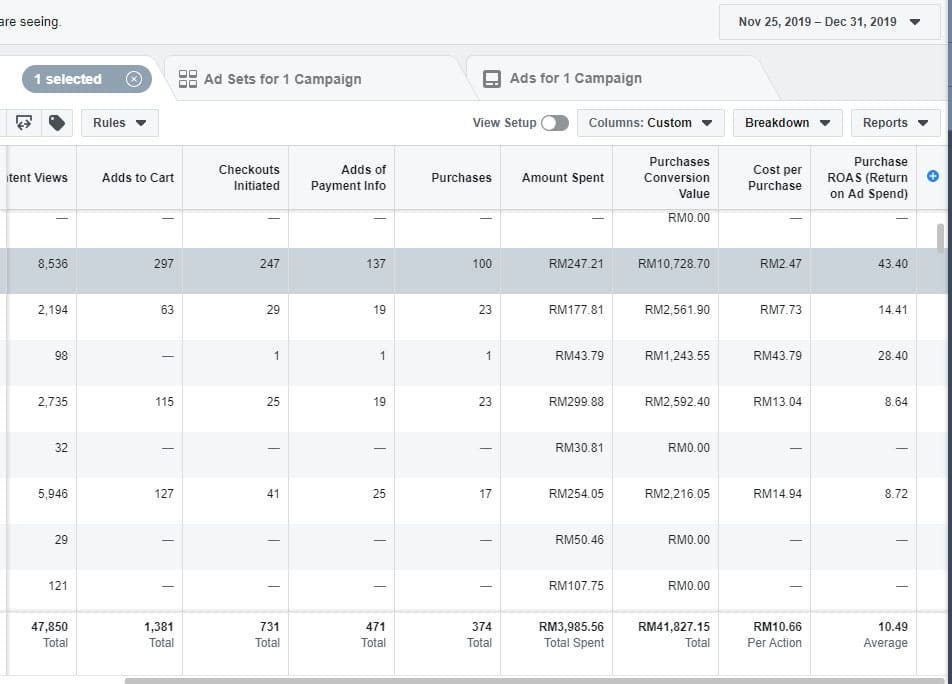Click the Ads tab screen icon

[492, 79]
